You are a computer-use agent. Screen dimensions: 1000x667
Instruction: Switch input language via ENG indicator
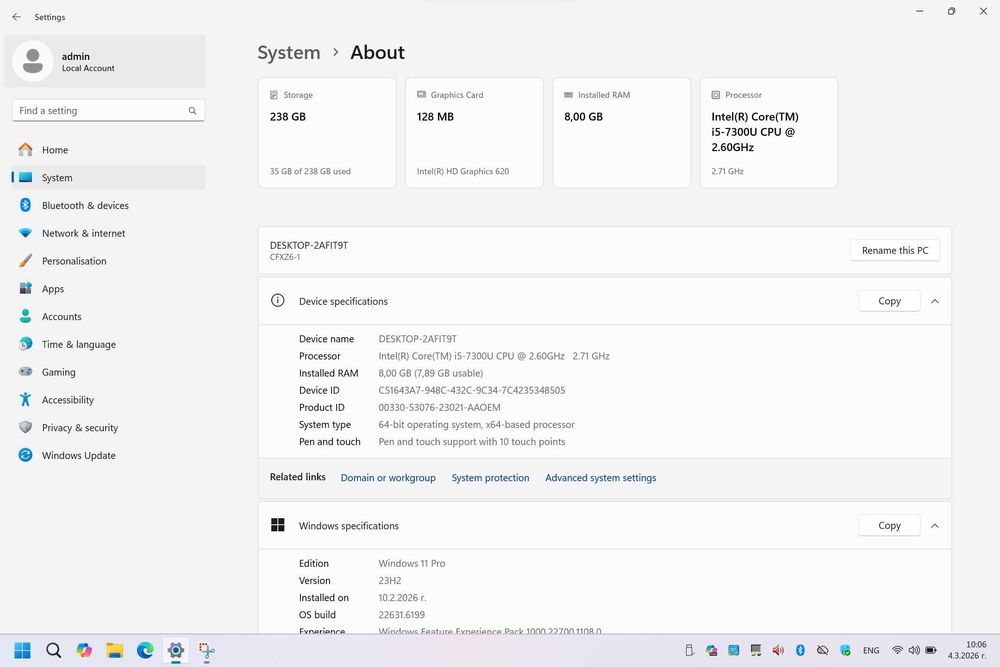click(x=871, y=650)
